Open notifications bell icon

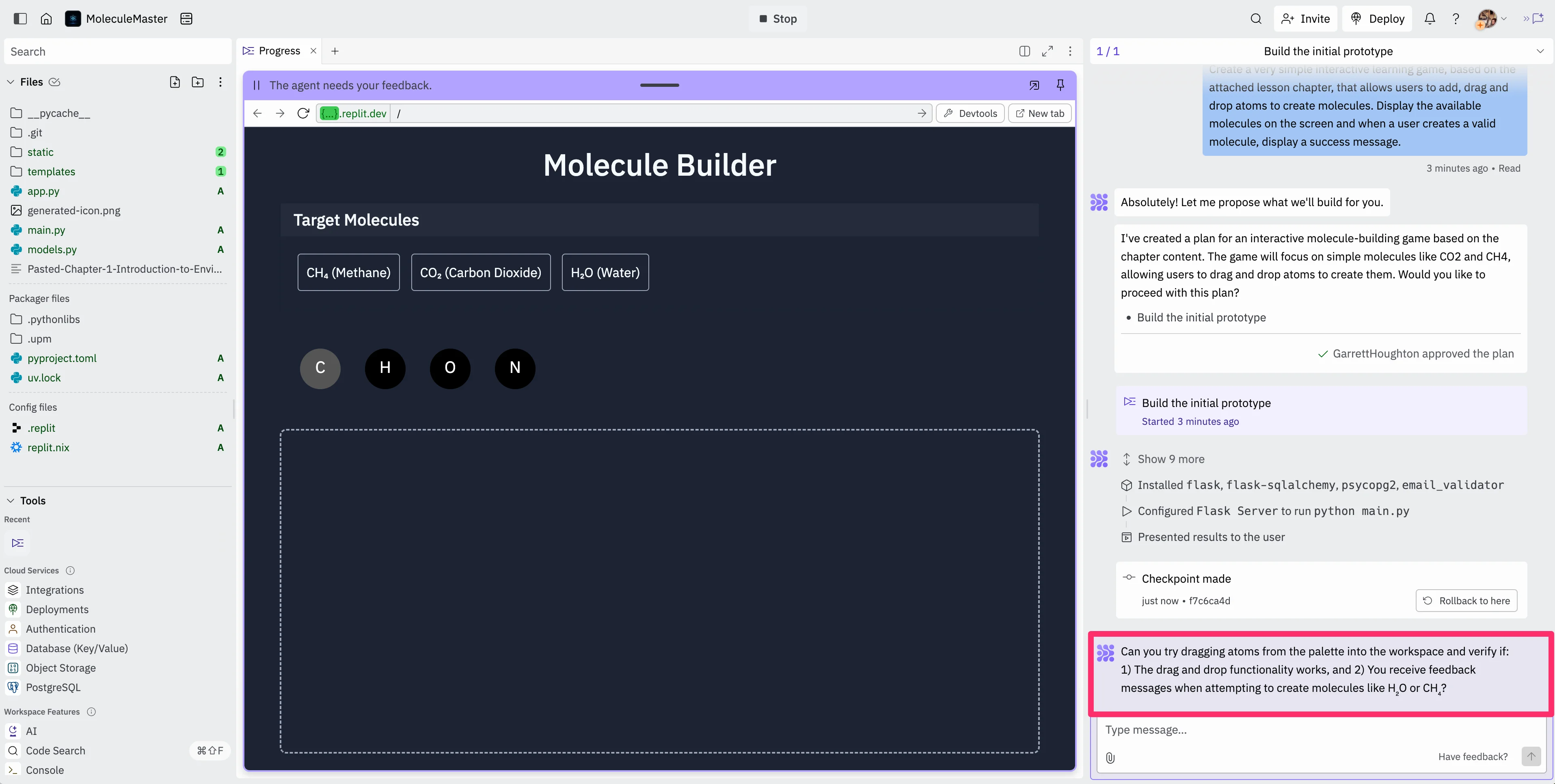pos(1430,19)
